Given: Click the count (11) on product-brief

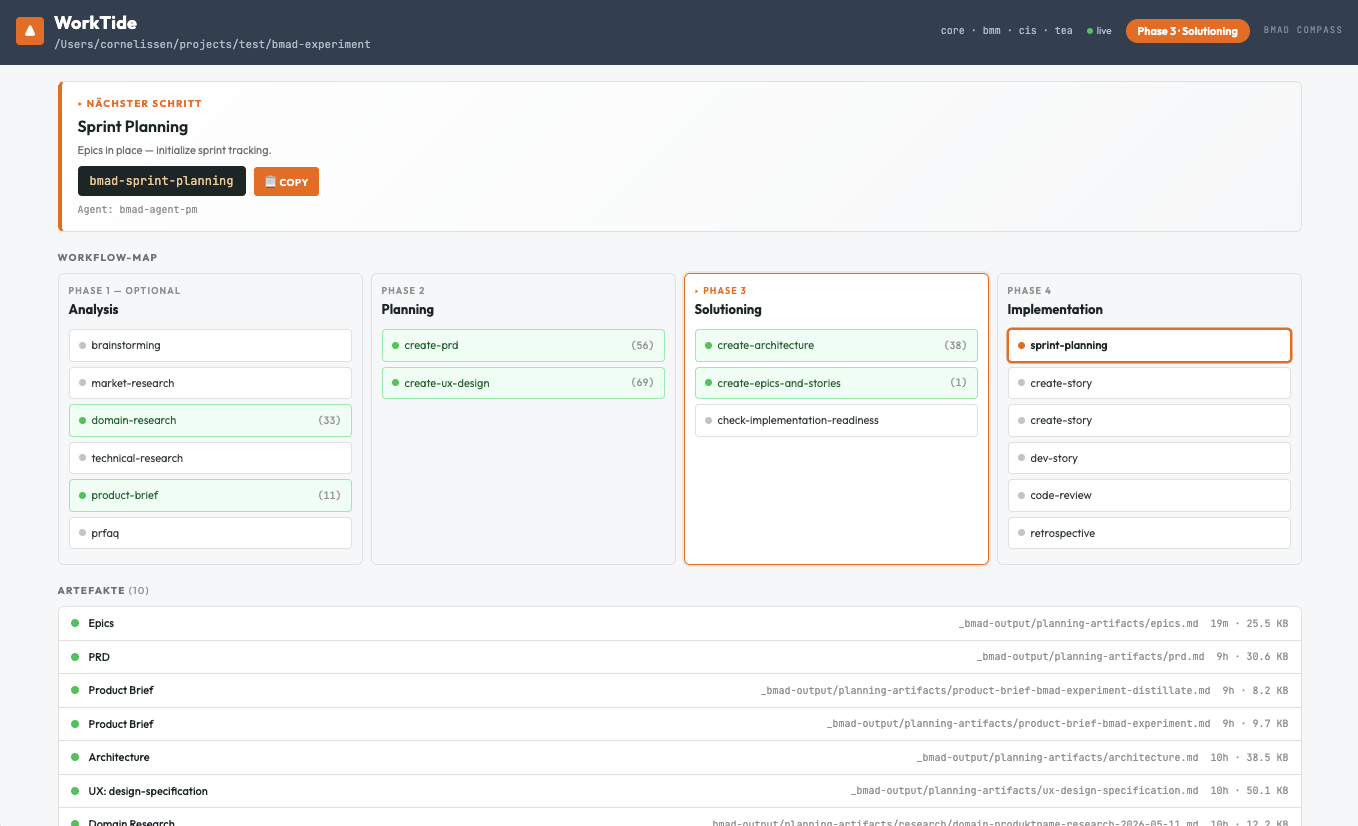Looking at the screenshot, I should (x=330, y=495).
